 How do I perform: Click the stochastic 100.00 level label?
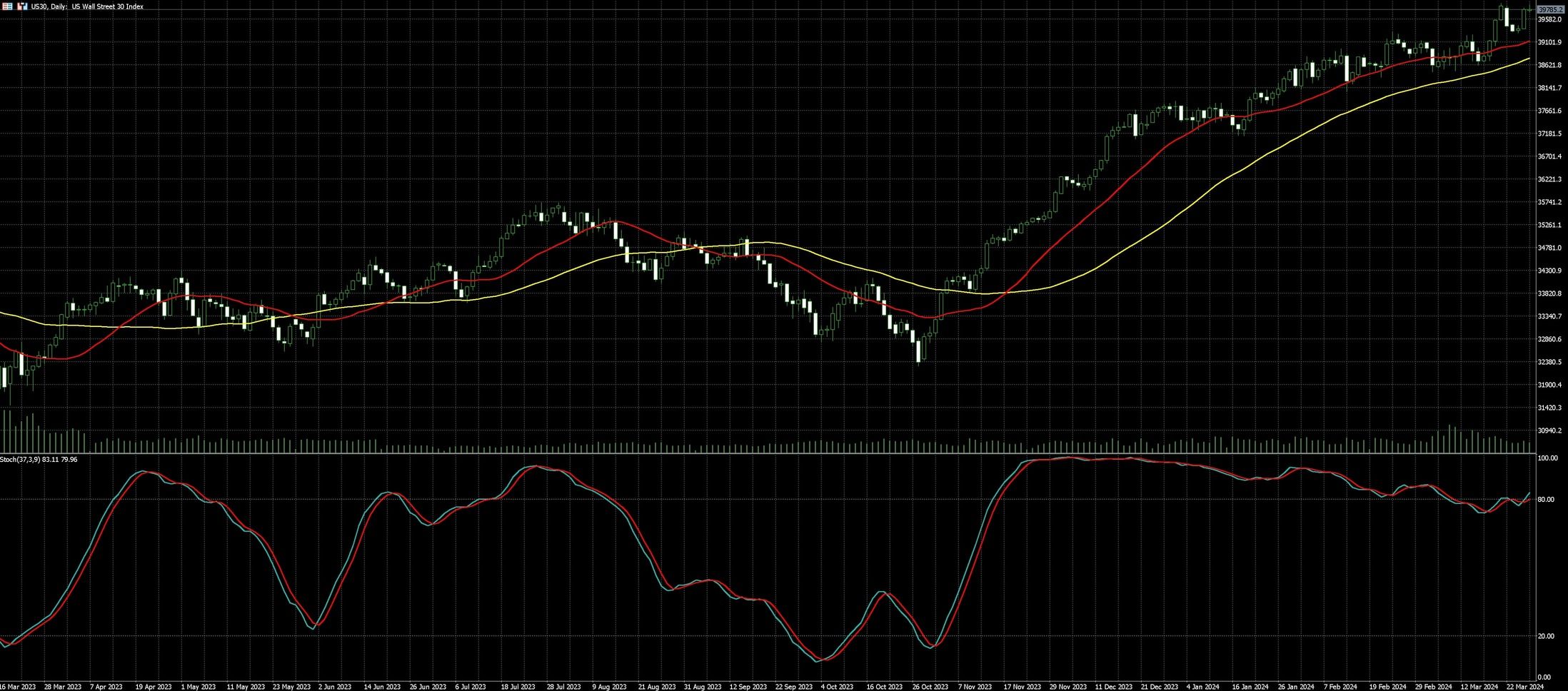1547,458
